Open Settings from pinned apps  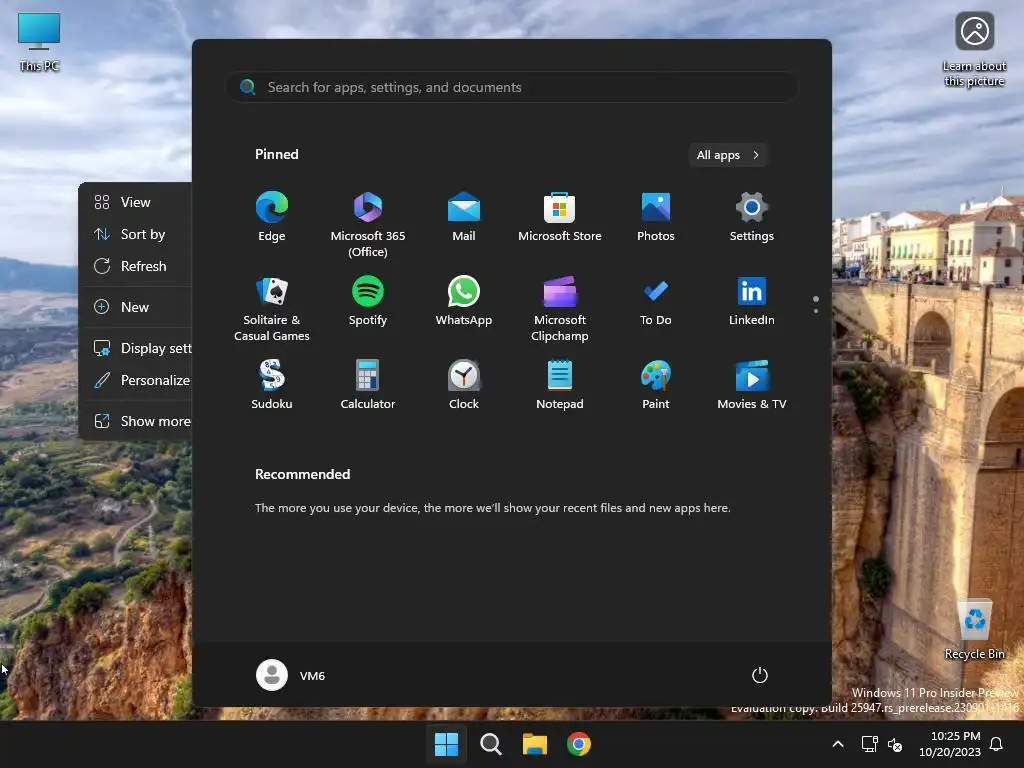[x=752, y=217]
